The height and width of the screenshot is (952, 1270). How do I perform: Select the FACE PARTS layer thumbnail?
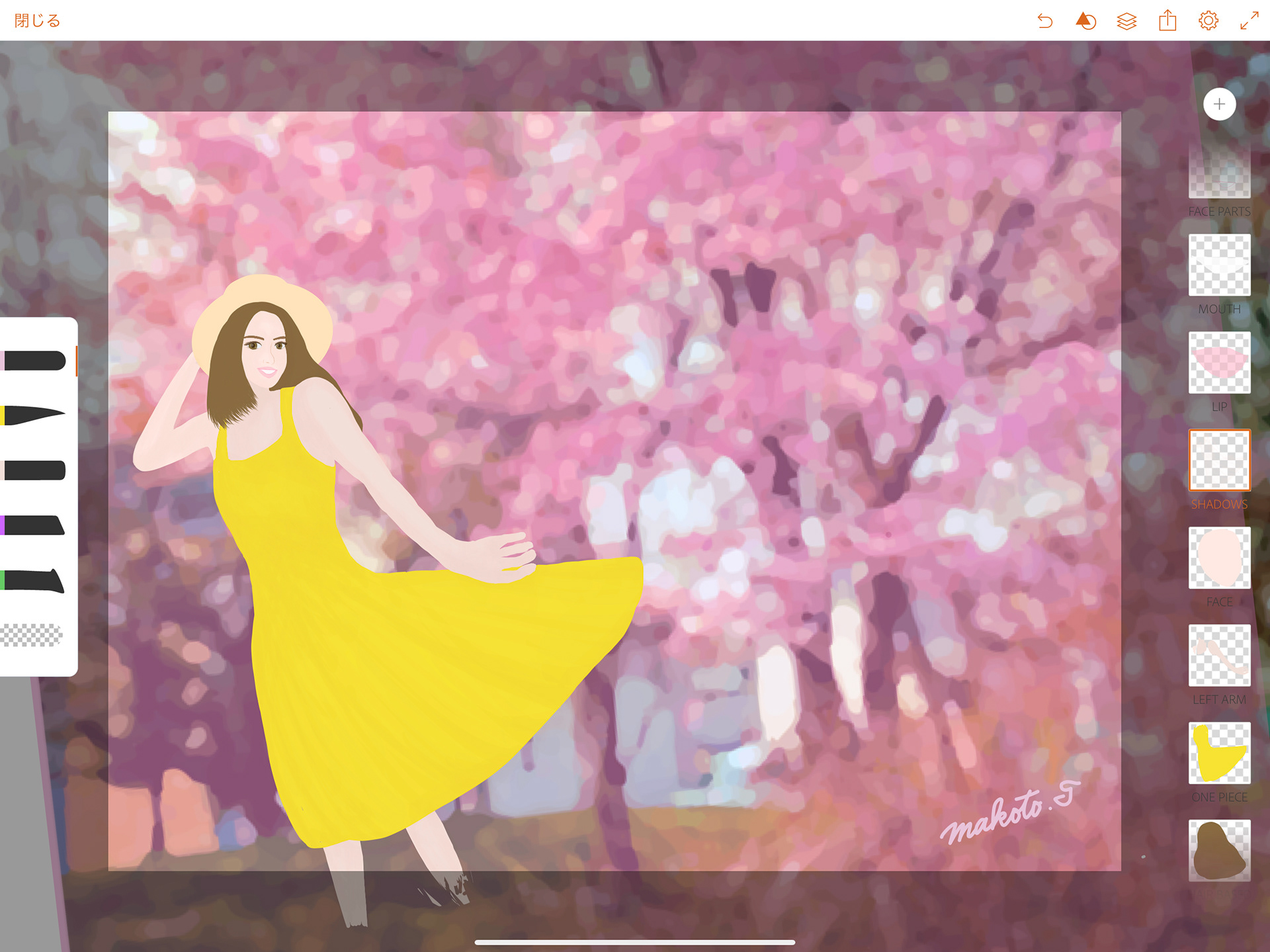pos(1219,171)
